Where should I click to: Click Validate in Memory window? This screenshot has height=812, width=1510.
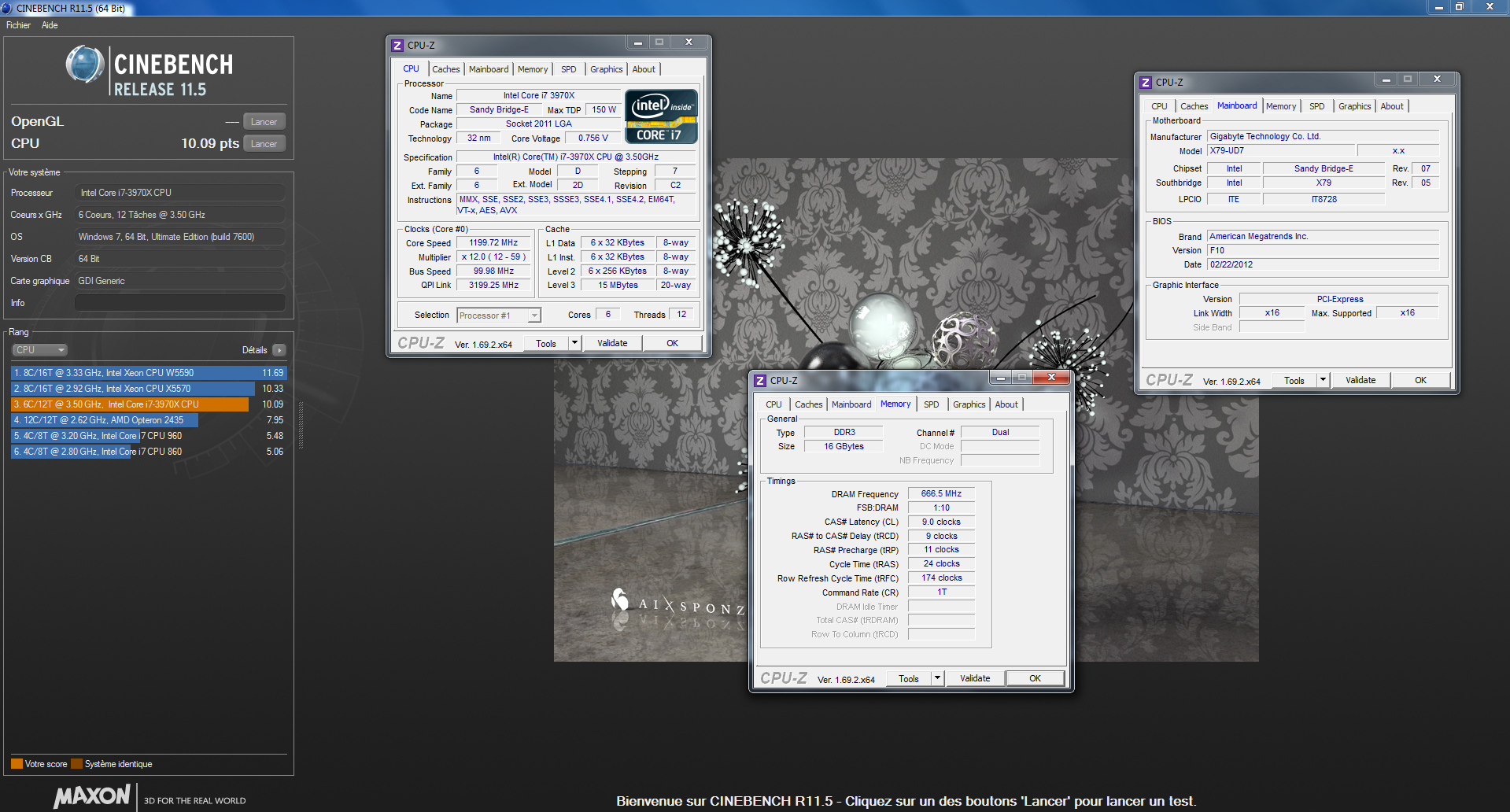[975, 678]
